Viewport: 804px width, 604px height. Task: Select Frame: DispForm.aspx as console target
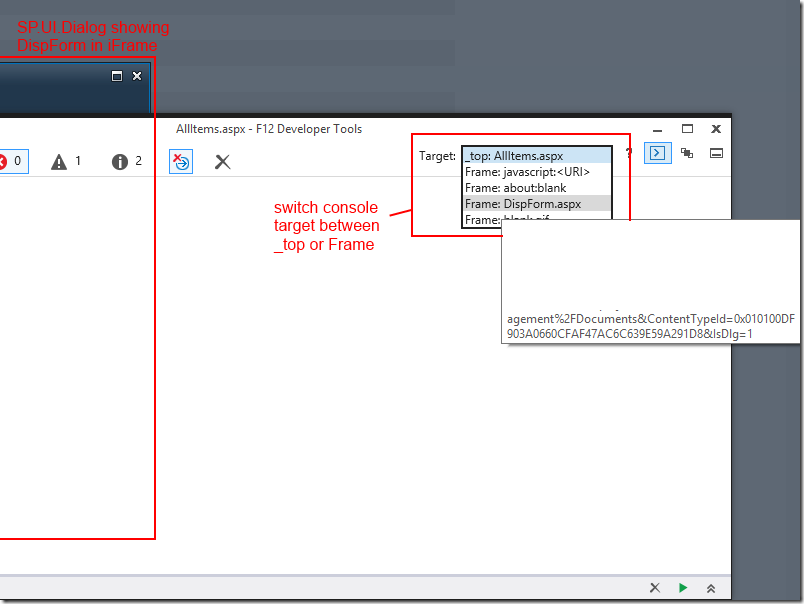536,203
